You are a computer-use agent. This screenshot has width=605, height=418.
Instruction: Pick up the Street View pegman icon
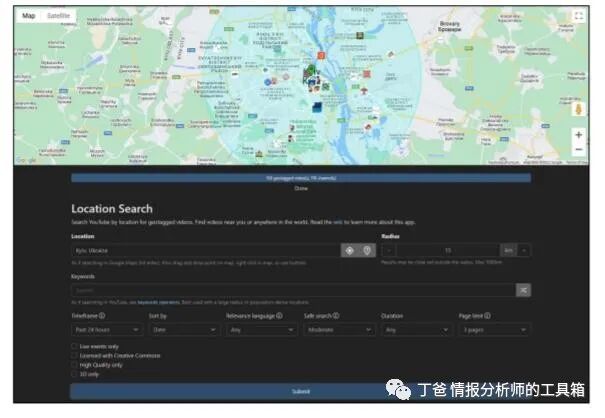(x=578, y=109)
